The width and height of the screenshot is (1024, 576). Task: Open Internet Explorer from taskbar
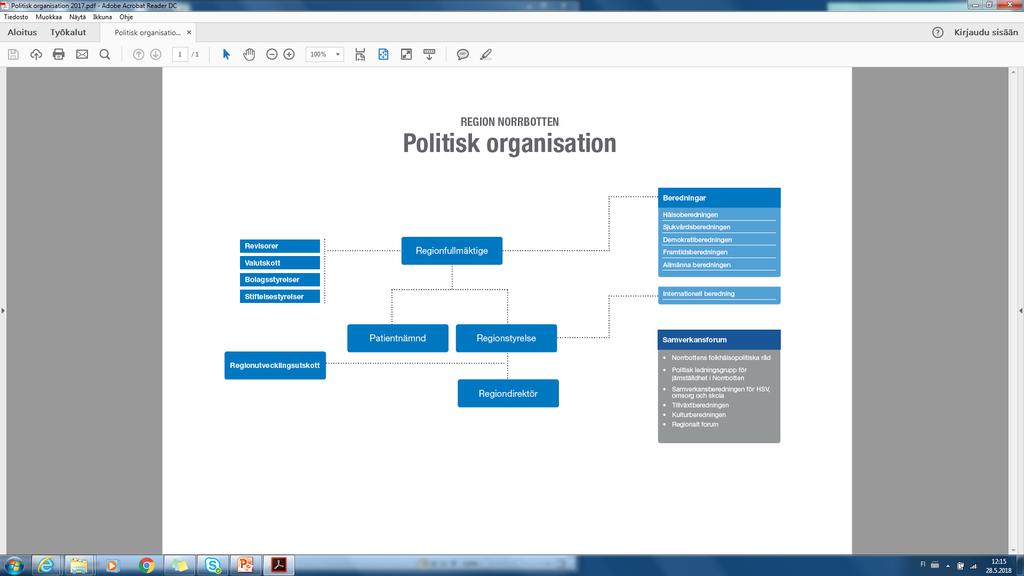click(x=46, y=566)
